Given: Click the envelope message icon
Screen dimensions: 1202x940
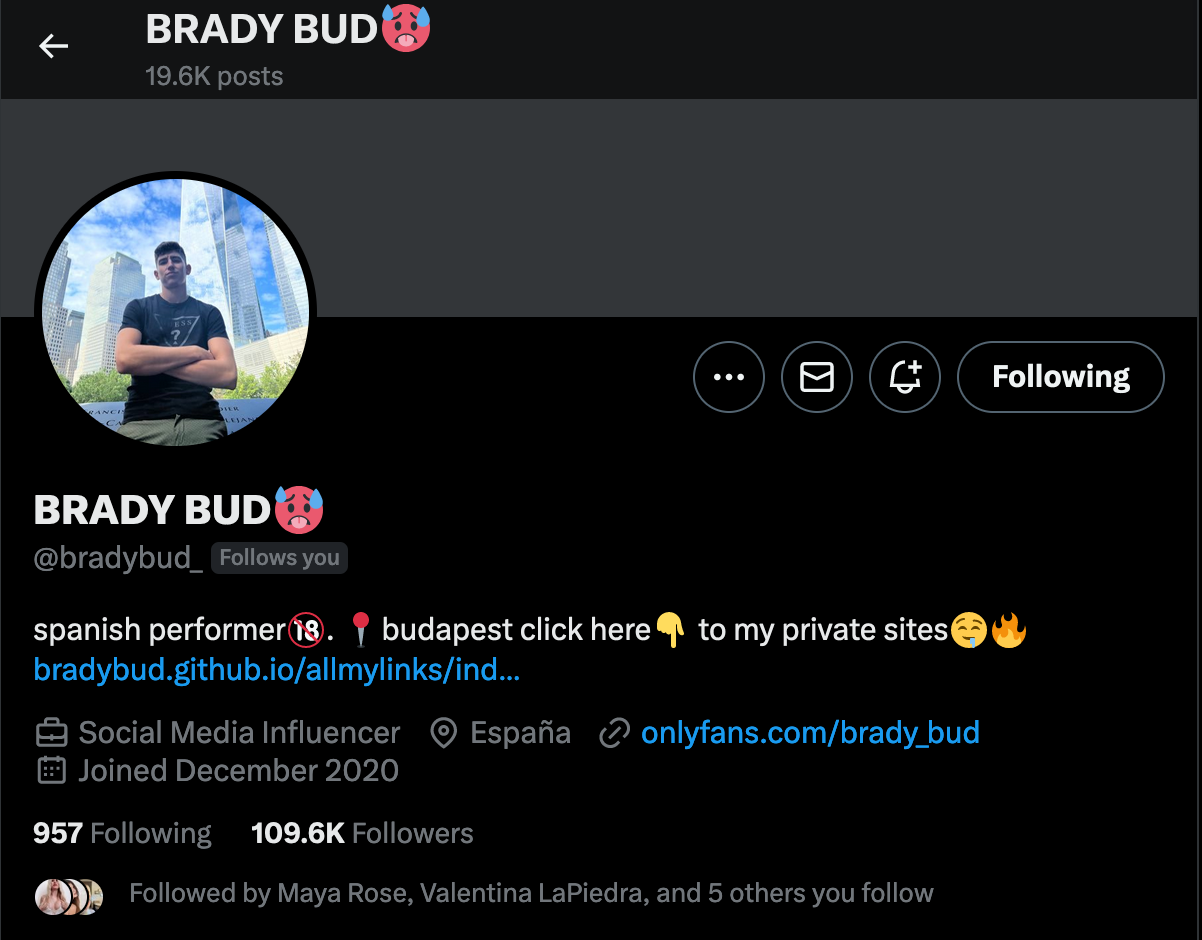Looking at the screenshot, I should coord(817,377).
